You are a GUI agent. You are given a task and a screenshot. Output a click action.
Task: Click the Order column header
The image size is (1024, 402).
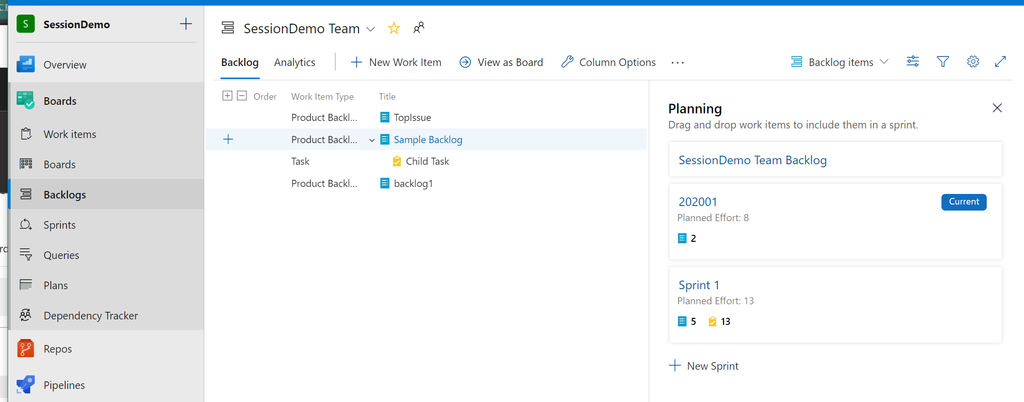(x=265, y=97)
